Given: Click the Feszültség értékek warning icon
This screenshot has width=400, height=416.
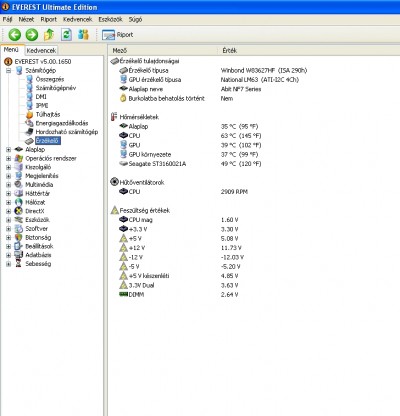Looking at the screenshot, I should pyautogui.click(x=115, y=210).
